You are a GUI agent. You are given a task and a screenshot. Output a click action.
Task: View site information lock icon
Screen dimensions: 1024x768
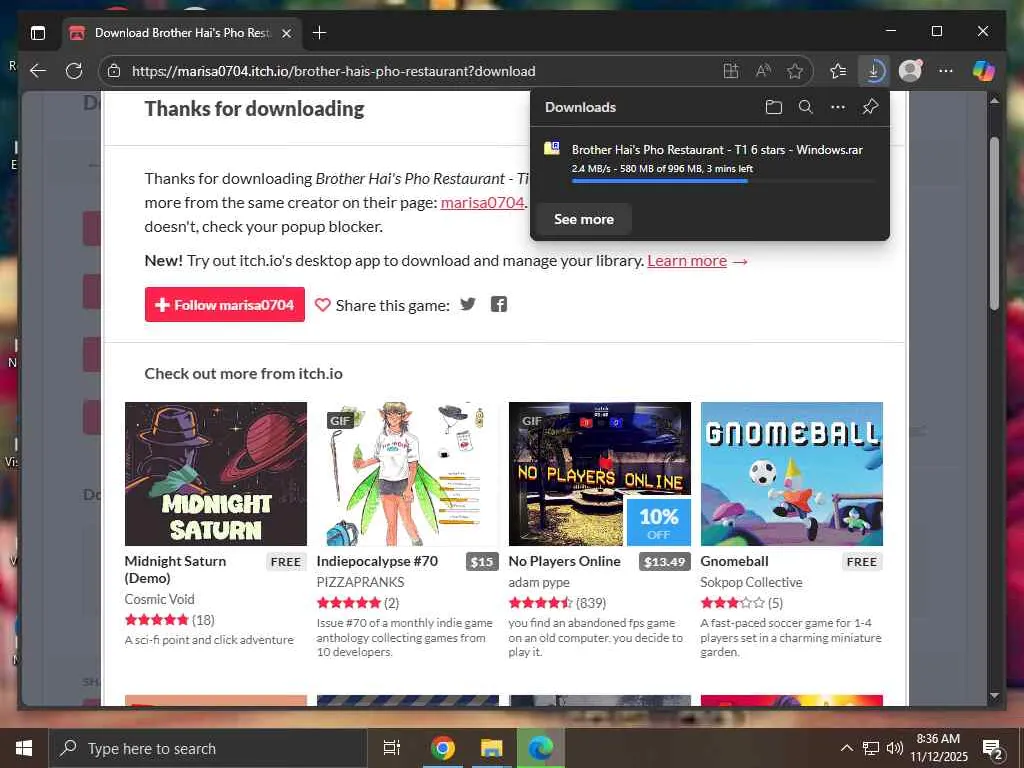coord(114,71)
